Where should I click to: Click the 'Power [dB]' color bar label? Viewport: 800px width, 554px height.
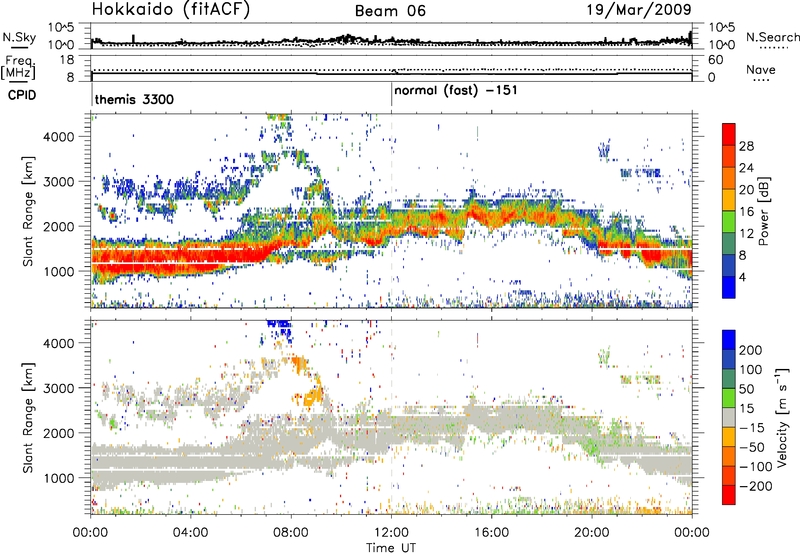tap(764, 211)
